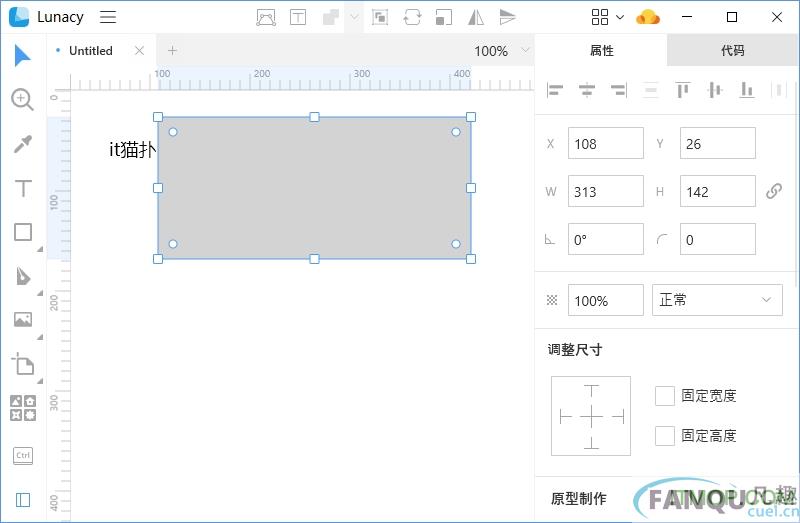Image resolution: width=800 pixels, height=523 pixels.
Task: Click the X position field showing 108
Action: click(606, 143)
